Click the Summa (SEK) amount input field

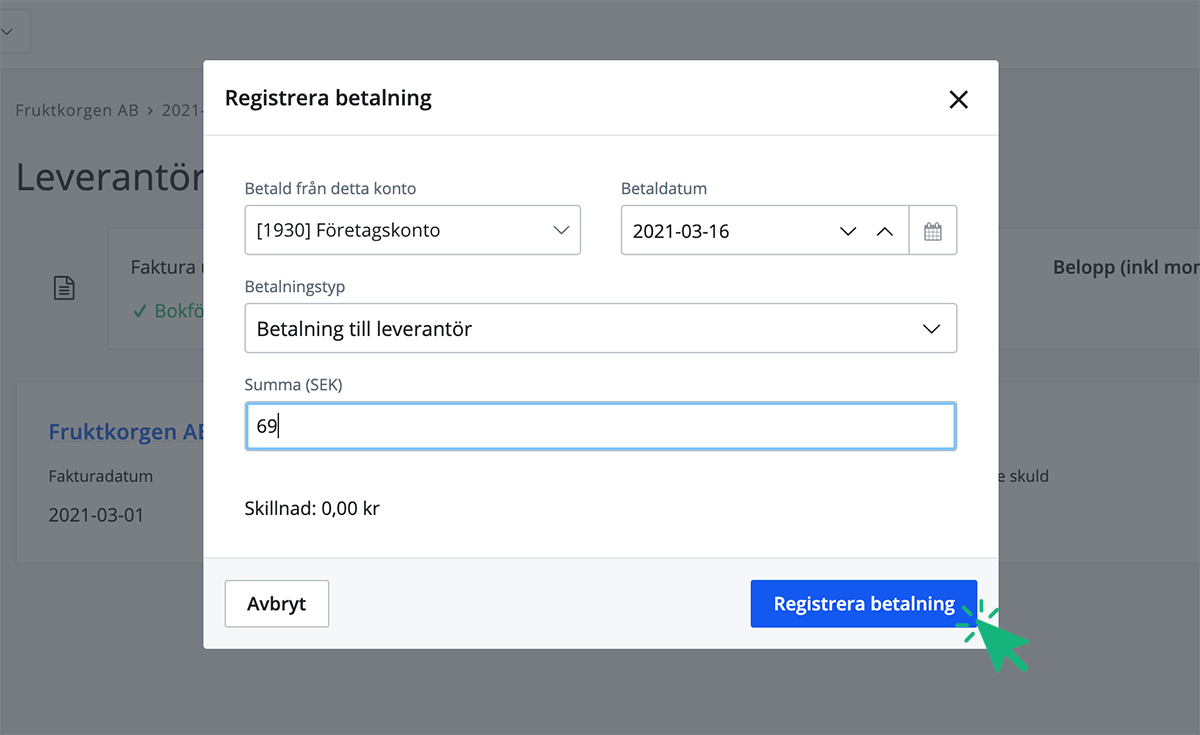(x=600, y=425)
